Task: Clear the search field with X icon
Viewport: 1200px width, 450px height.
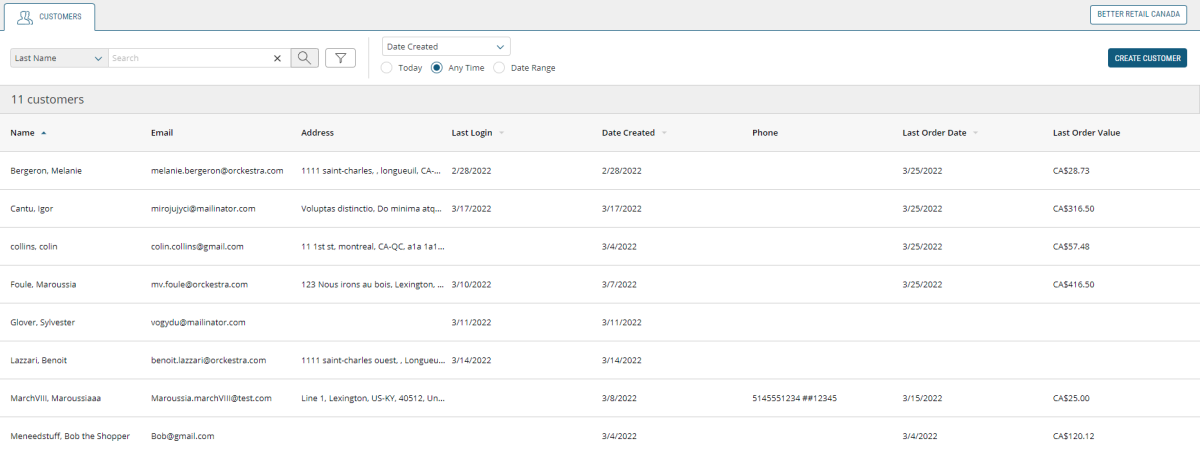Action: [278, 58]
